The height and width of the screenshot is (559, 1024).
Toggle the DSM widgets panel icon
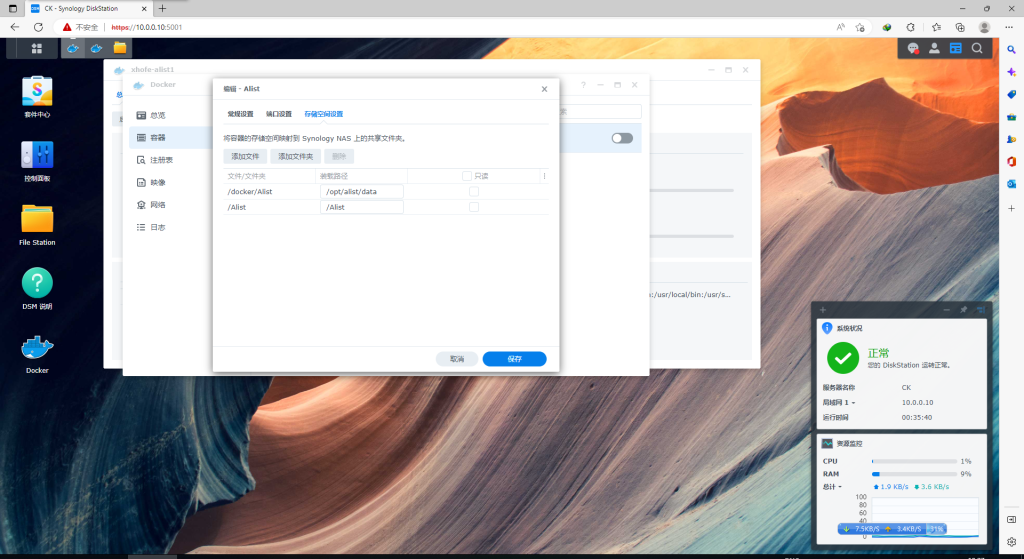(x=955, y=48)
